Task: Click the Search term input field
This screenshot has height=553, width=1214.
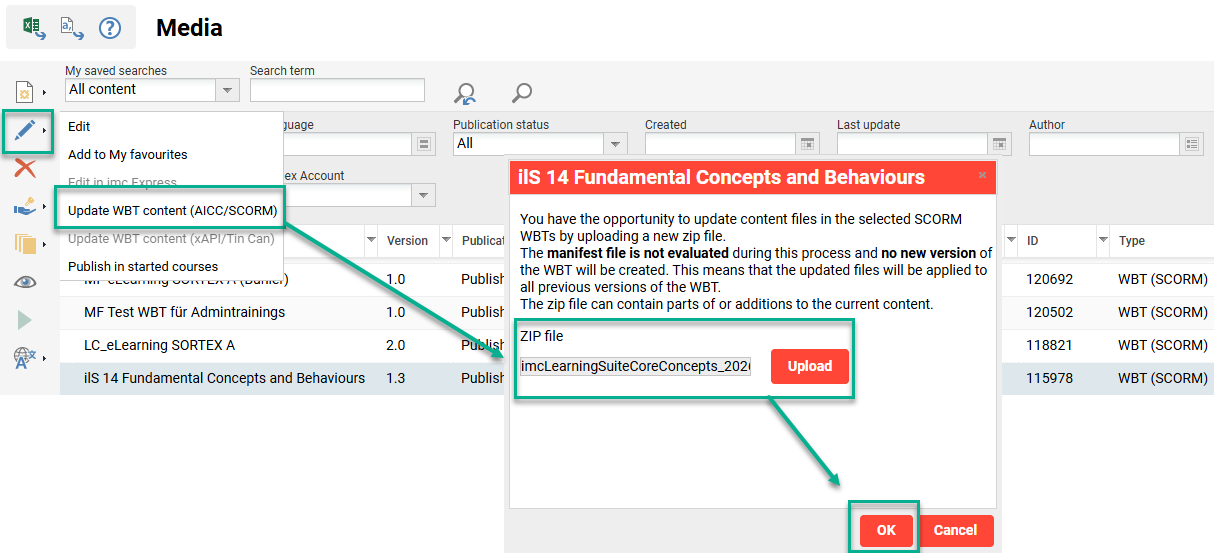Action: click(x=337, y=90)
